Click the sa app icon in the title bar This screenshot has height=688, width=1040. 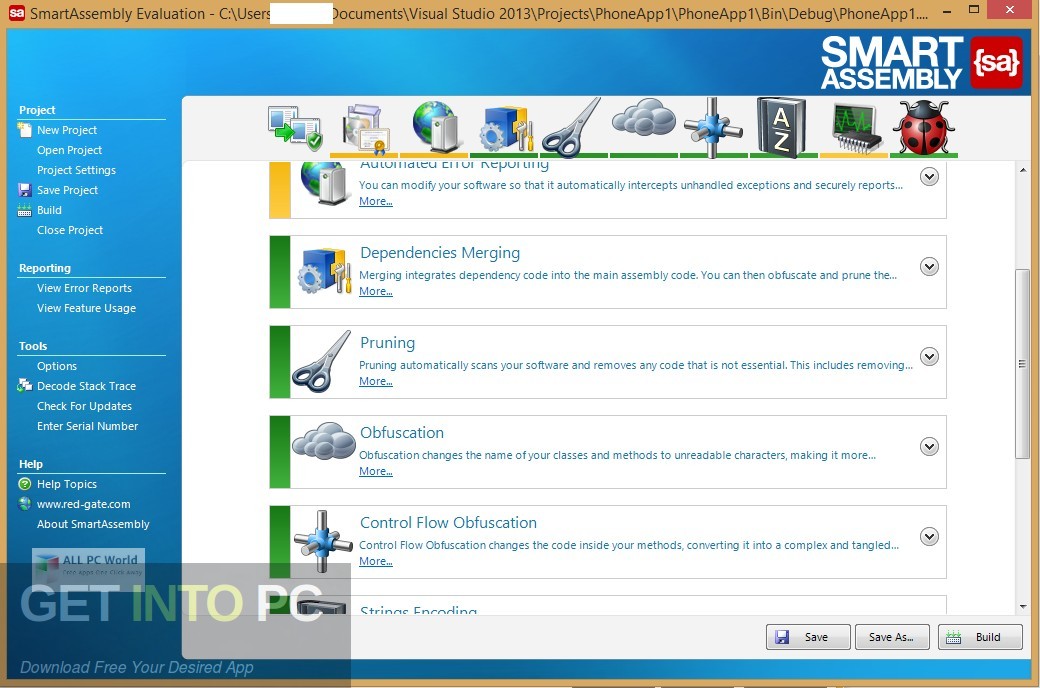click(x=16, y=13)
